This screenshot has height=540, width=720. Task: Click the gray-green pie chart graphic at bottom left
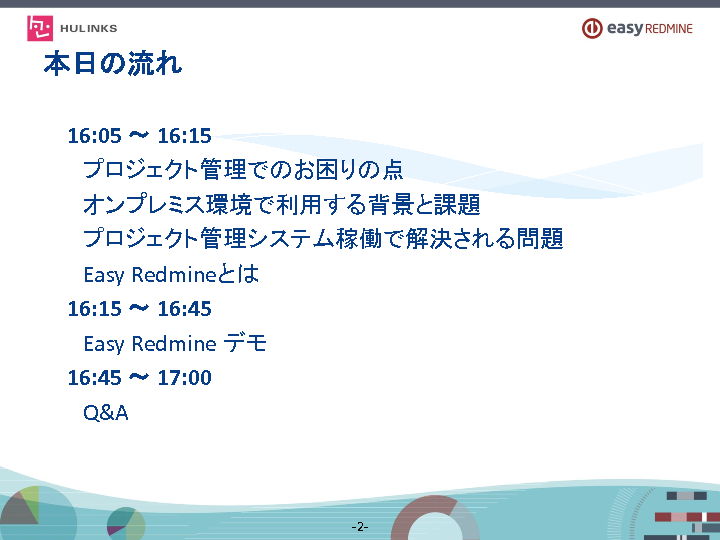[20, 507]
